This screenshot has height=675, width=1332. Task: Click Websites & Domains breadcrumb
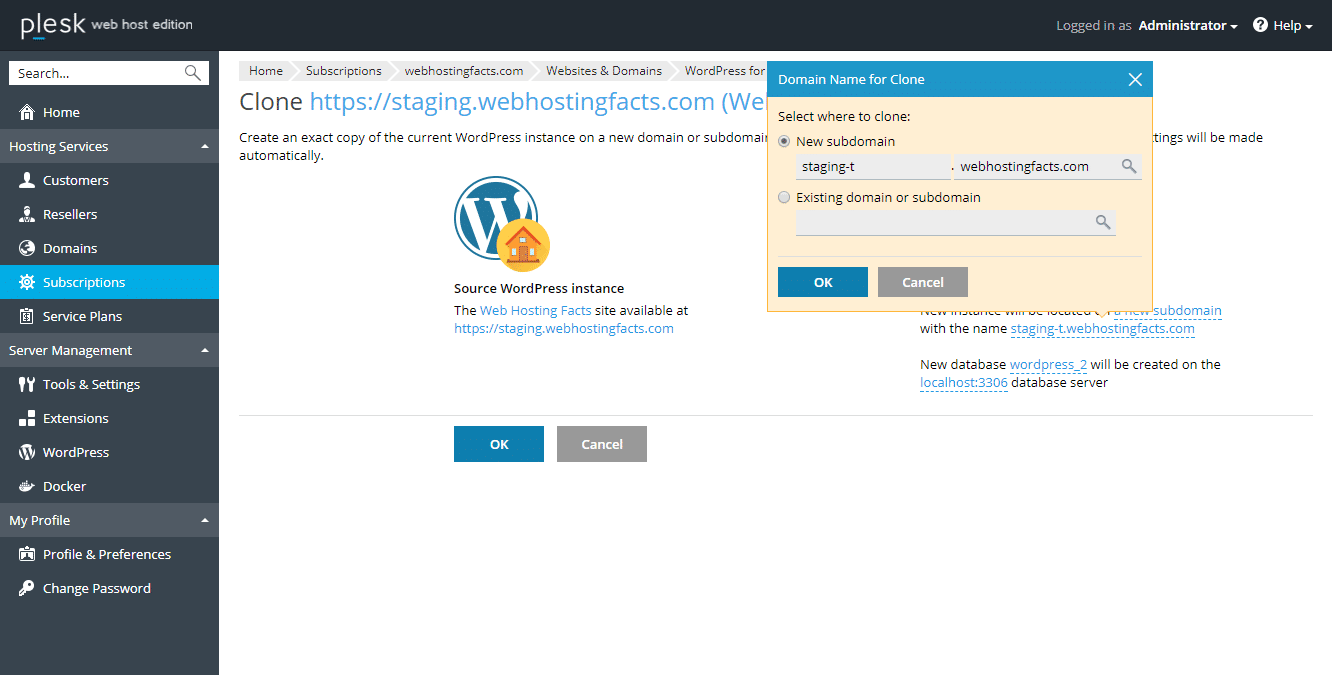[603, 71]
